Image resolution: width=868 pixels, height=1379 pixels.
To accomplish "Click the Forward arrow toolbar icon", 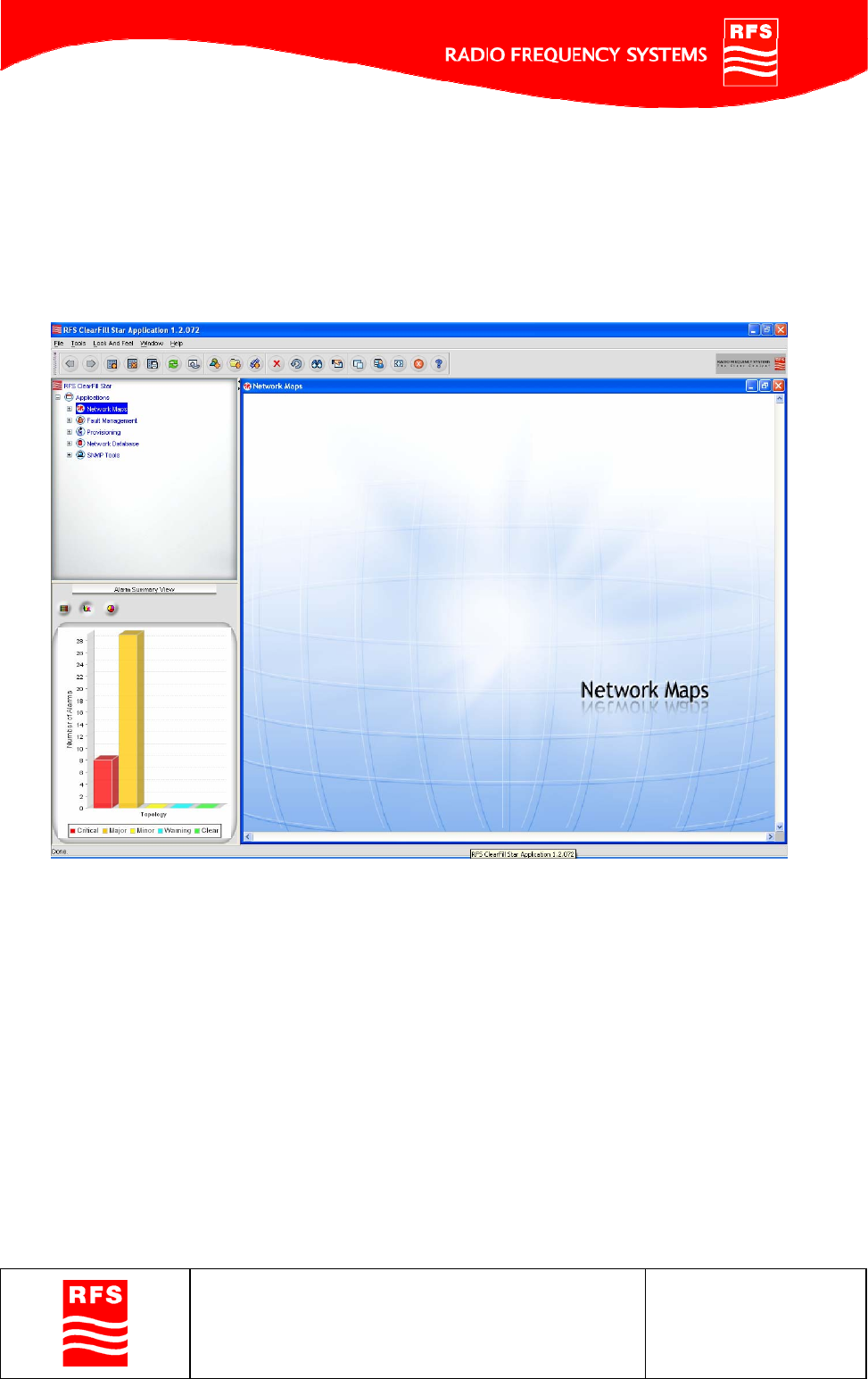I will (x=90, y=364).
